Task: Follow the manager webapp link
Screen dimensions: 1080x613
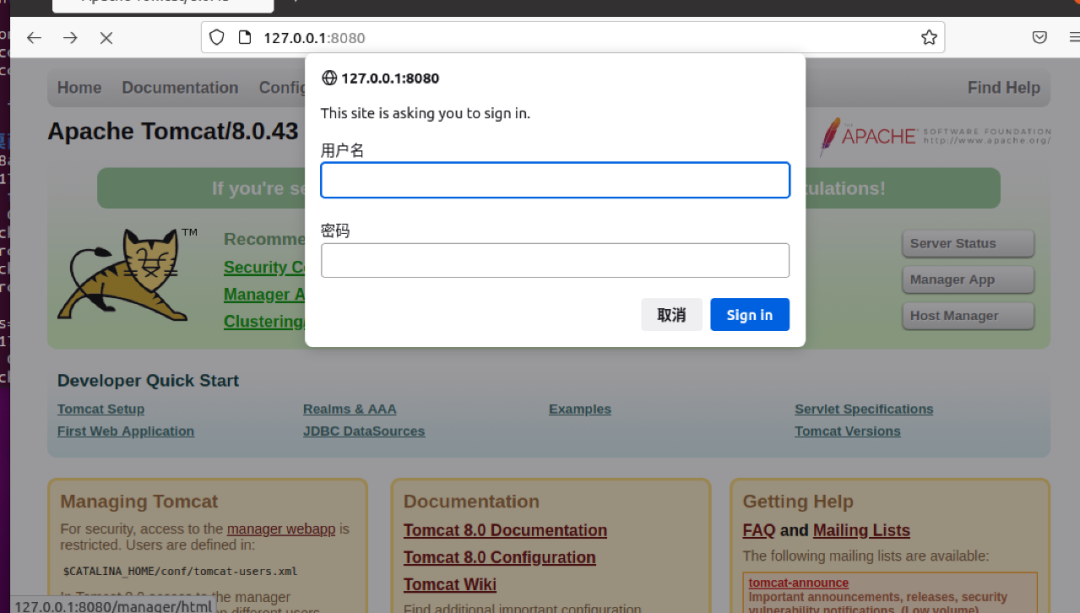Action: coord(281,529)
